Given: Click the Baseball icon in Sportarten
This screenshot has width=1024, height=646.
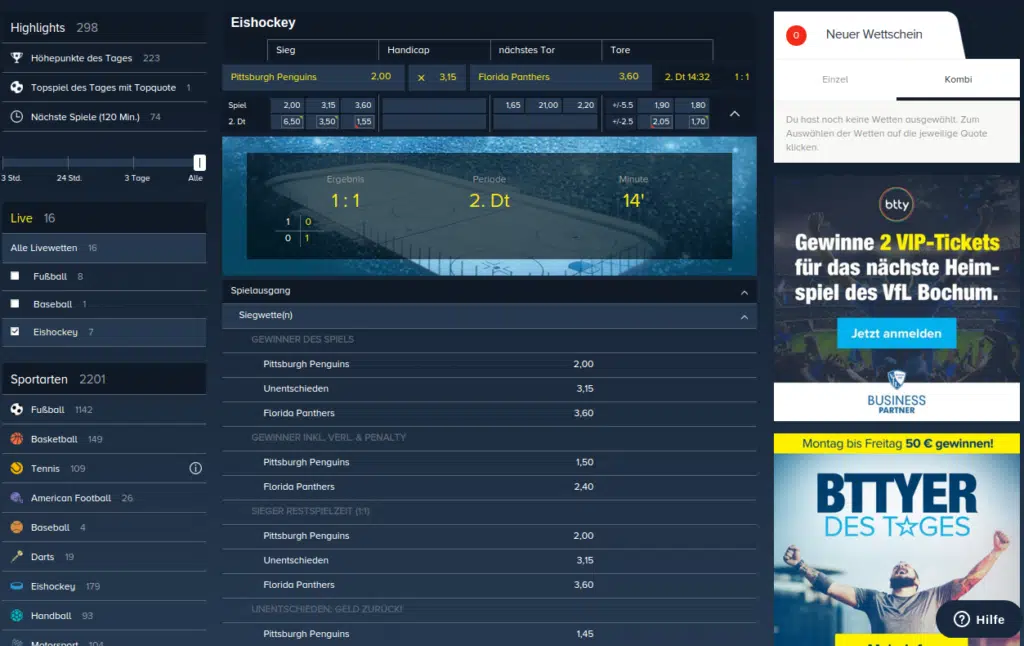Looking at the screenshot, I should point(16,527).
